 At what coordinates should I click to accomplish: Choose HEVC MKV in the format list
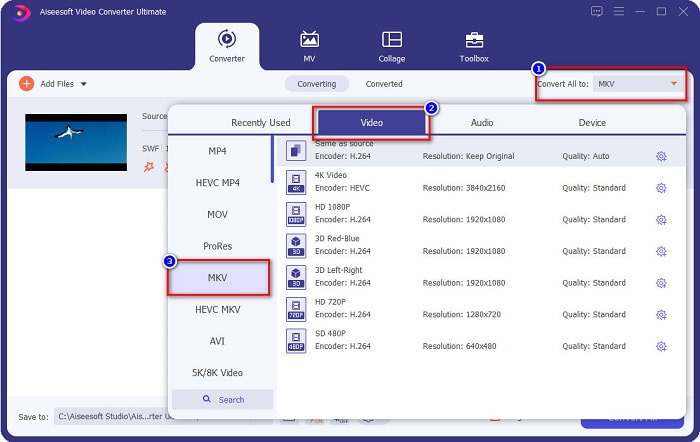(x=217, y=309)
